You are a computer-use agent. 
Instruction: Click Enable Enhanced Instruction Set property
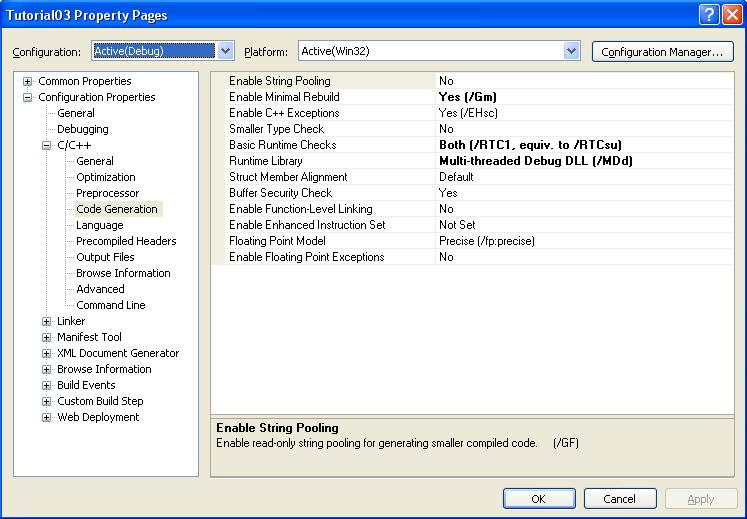click(x=307, y=225)
